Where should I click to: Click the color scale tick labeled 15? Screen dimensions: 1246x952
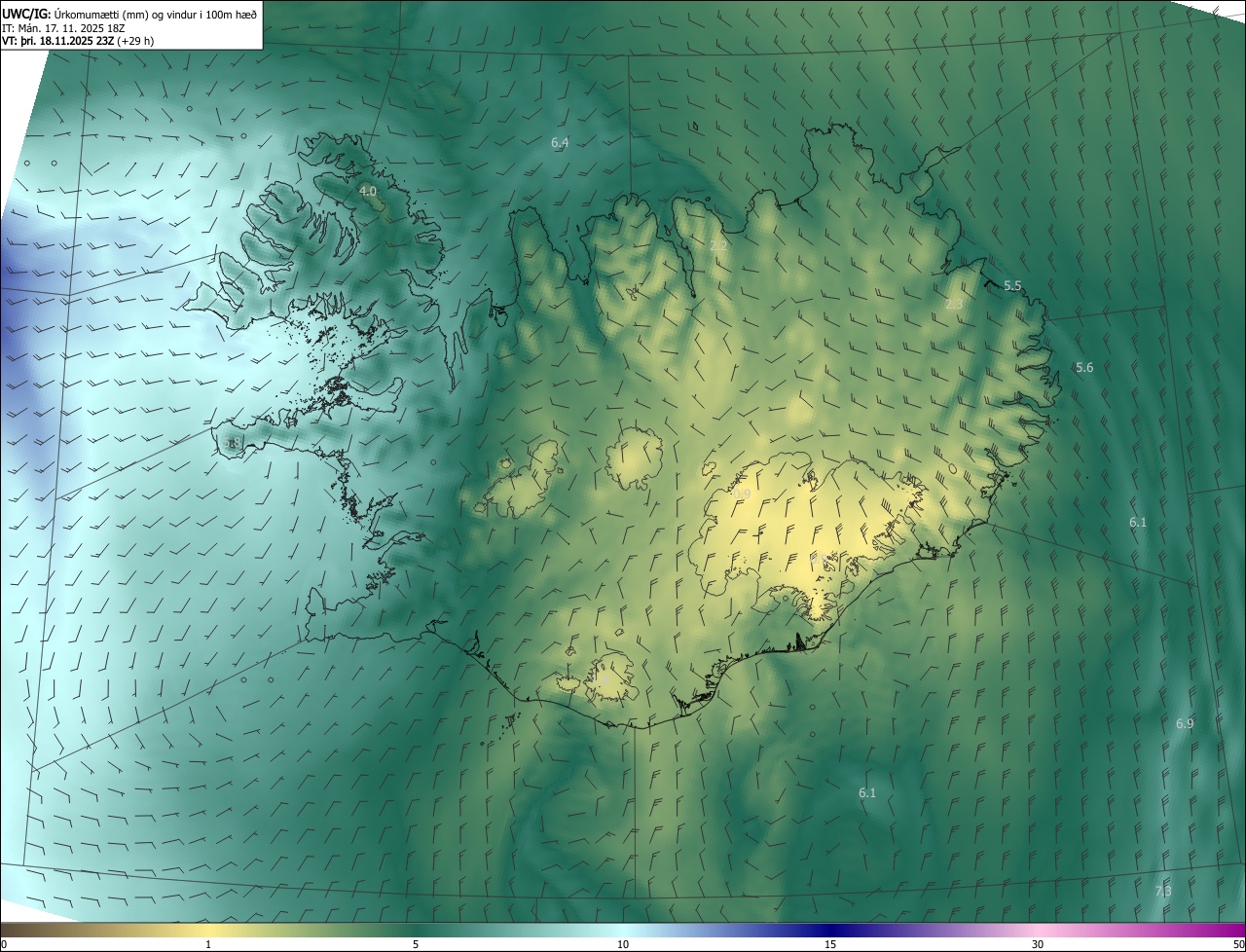830,945
